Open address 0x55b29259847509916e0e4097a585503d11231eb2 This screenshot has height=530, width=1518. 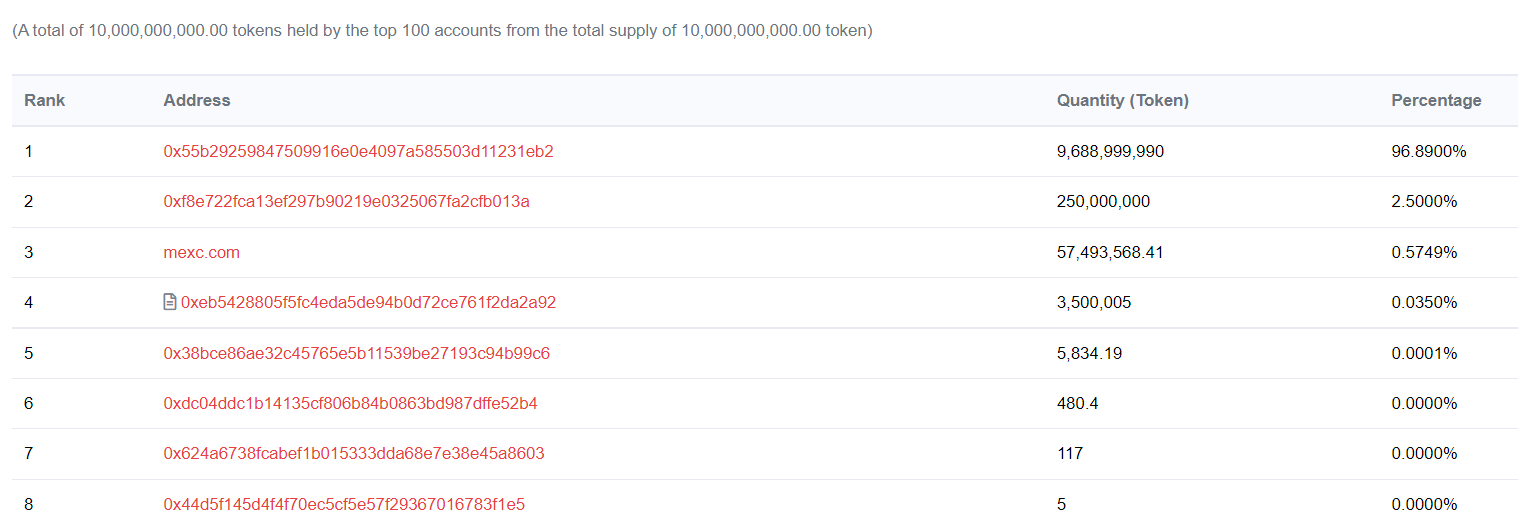pyautogui.click(x=358, y=152)
